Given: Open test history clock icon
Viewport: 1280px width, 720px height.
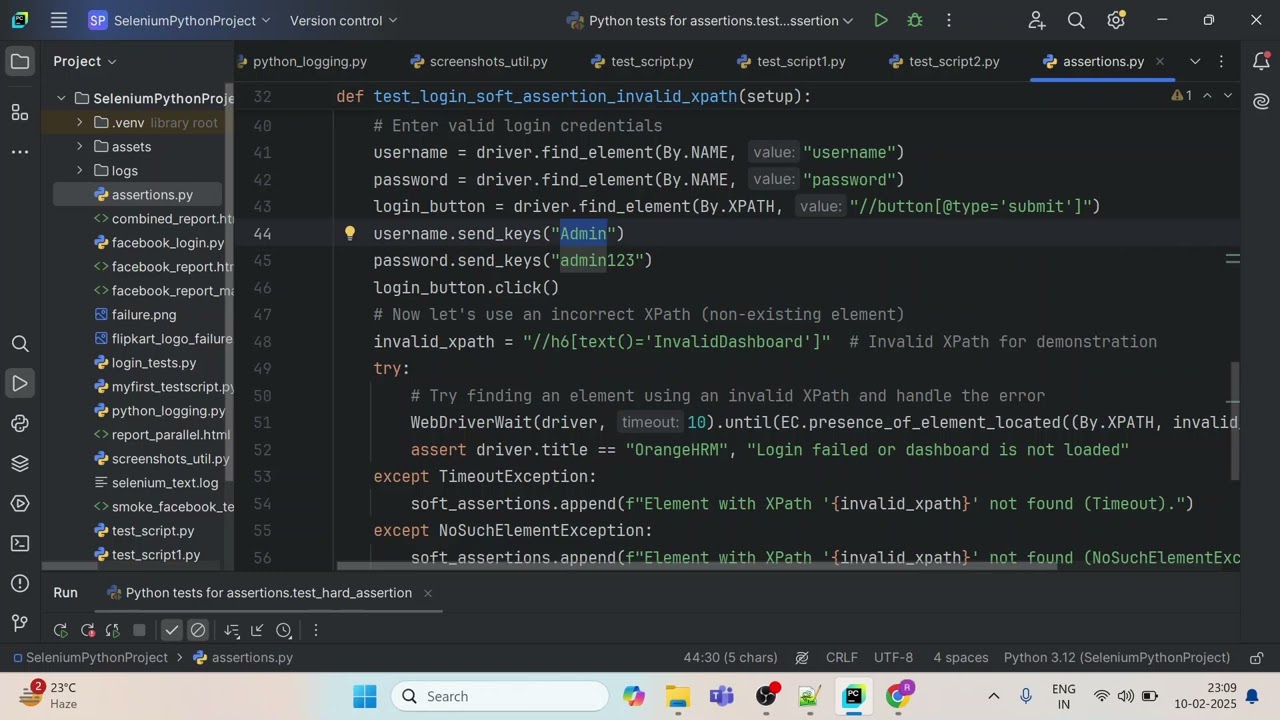Looking at the screenshot, I should 285,630.
